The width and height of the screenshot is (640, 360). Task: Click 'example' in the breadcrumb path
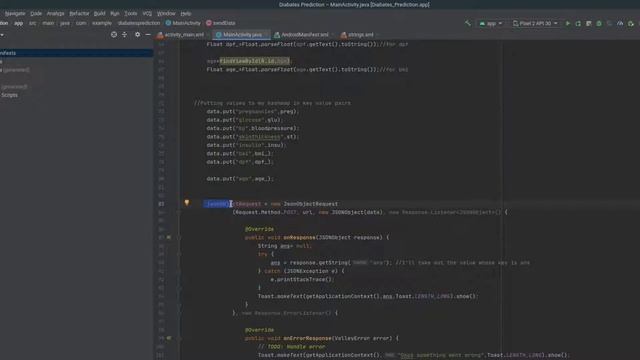(102, 23)
